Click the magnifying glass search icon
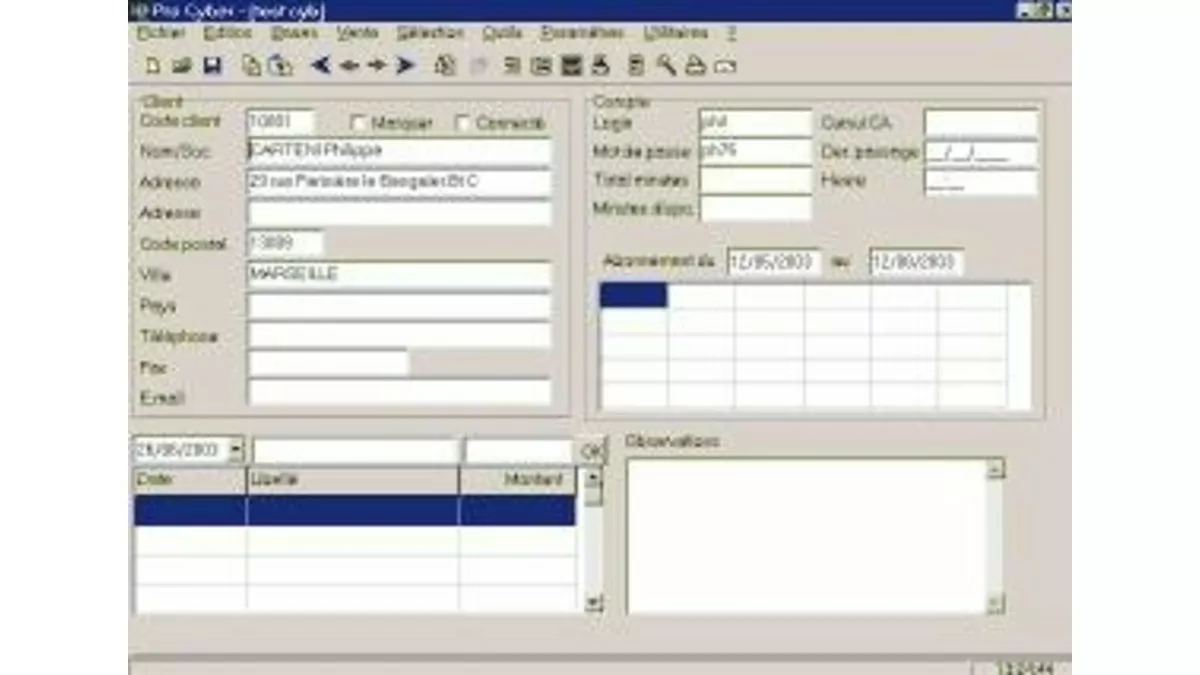This screenshot has width=1200, height=675. 666,66
